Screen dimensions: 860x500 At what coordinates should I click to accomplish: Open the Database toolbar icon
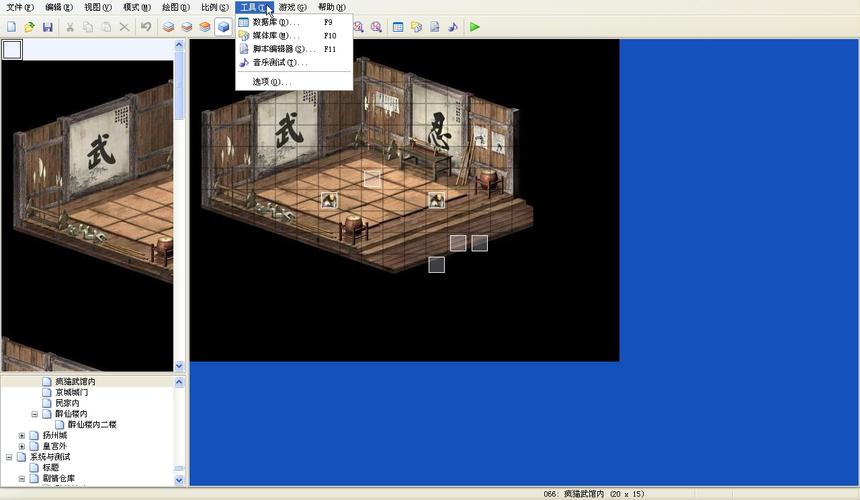398,27
